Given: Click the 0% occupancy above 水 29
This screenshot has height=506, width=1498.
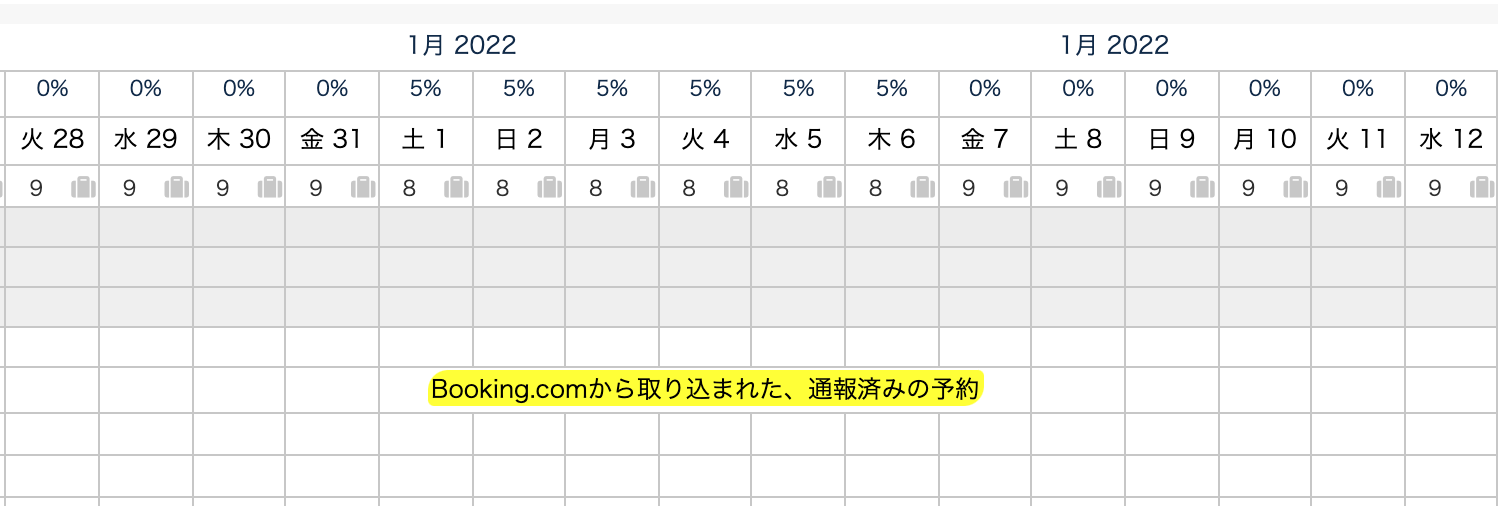Looking at the screenshot, I should click(146, 89).
